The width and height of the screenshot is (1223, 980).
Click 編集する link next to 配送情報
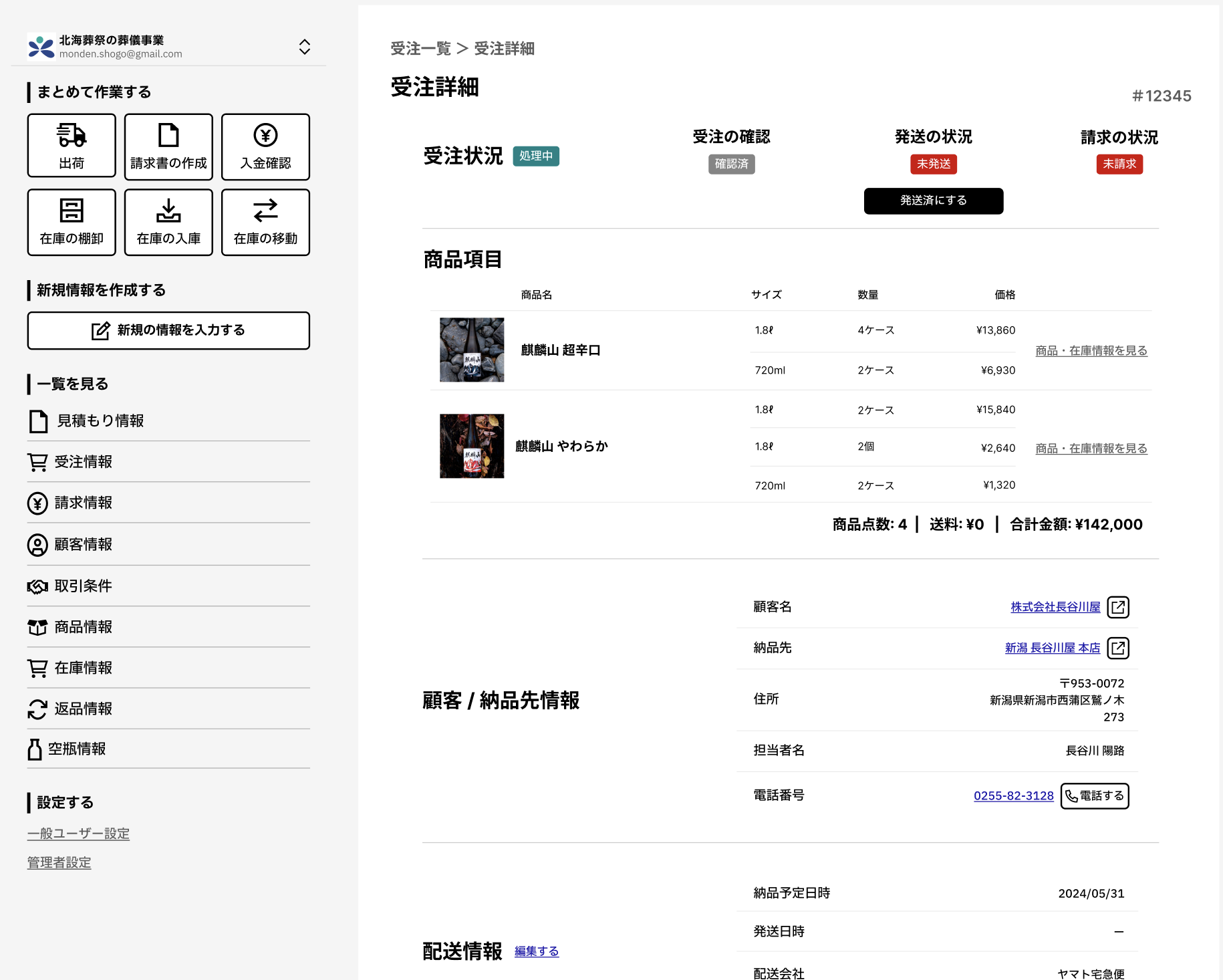(536, 951)
